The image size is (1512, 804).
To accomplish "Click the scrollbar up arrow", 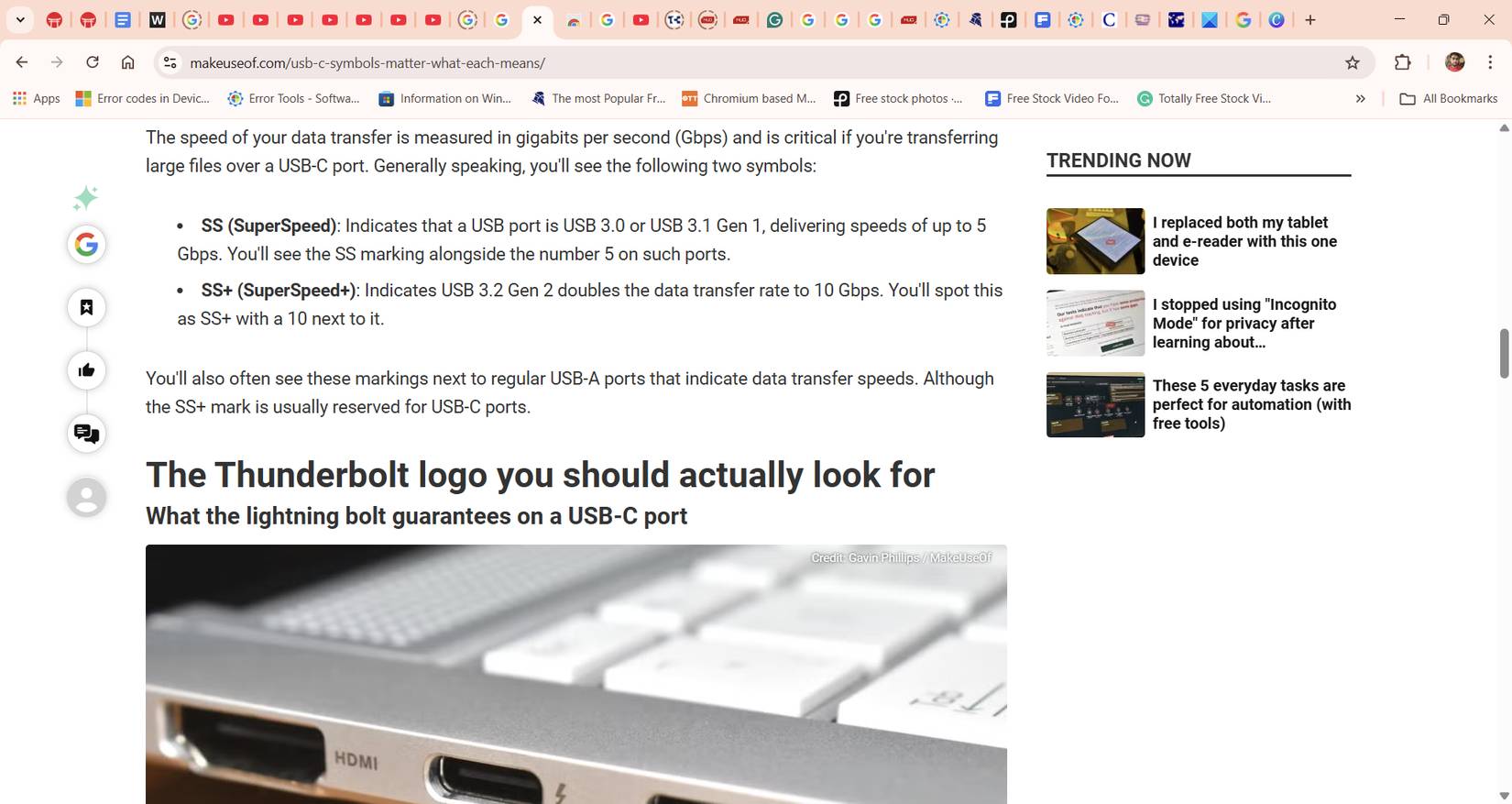I will [x=1504, y=127].
